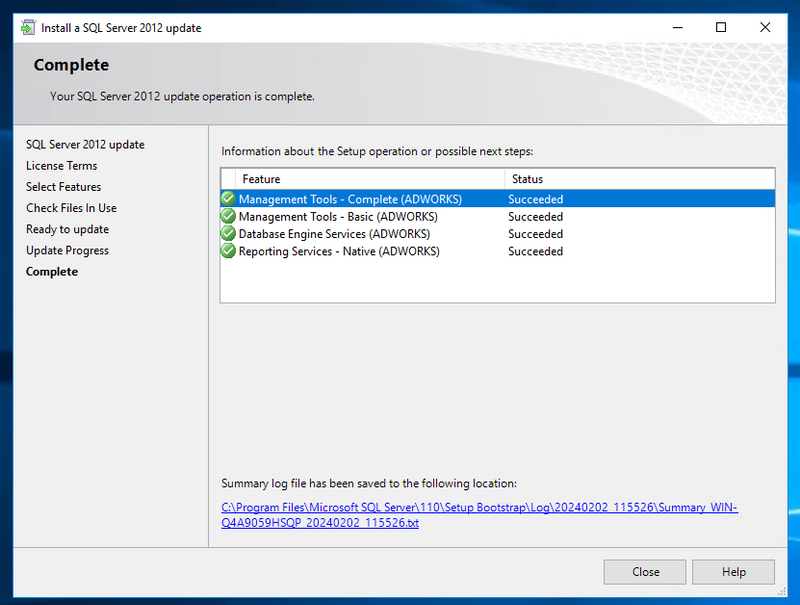Screen dimensions: 800x605
Task: Click green check icon for Management Tools - Basic
Action: point(228,216)
